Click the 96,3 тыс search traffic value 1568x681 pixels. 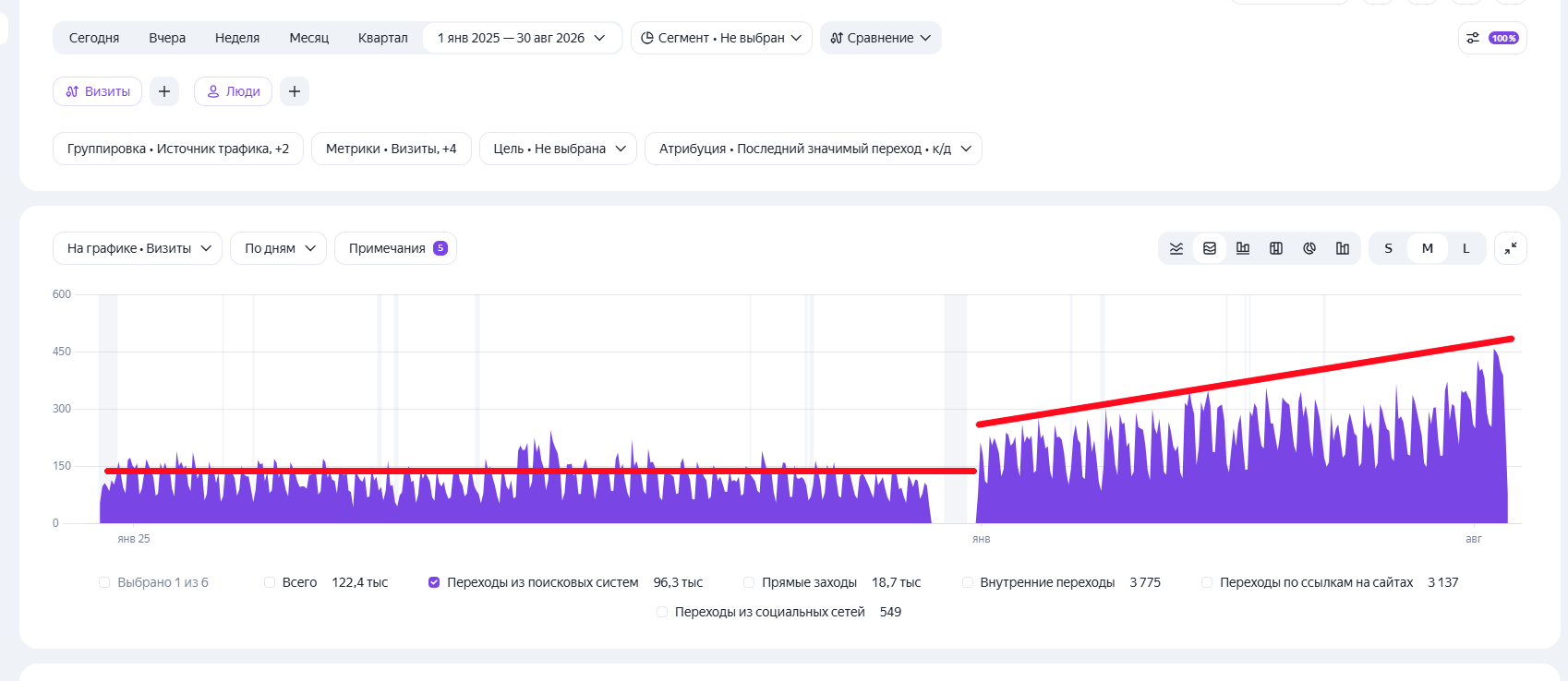(x=678, y=582)
